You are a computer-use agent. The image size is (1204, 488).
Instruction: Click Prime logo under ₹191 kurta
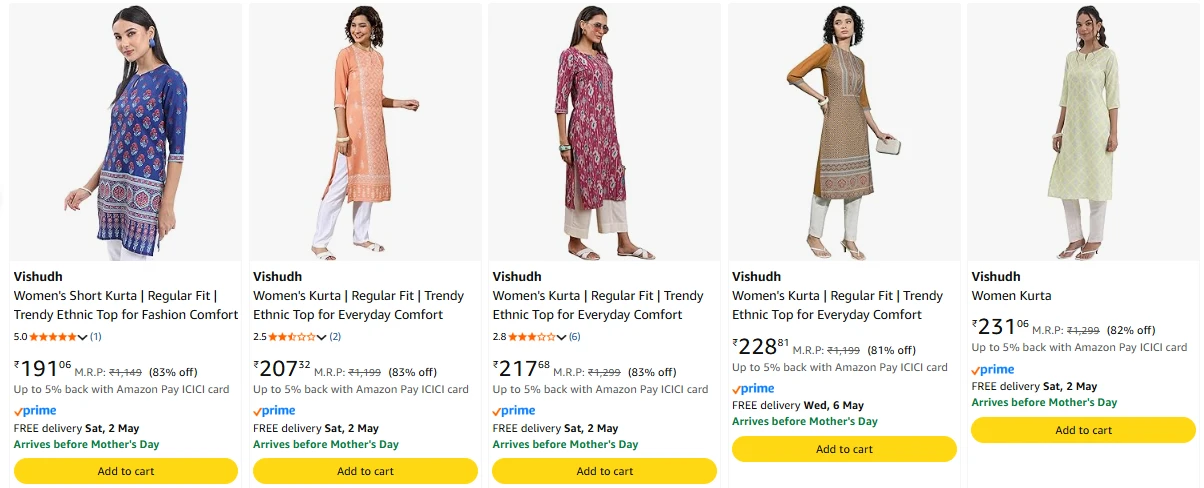[35, 411]
